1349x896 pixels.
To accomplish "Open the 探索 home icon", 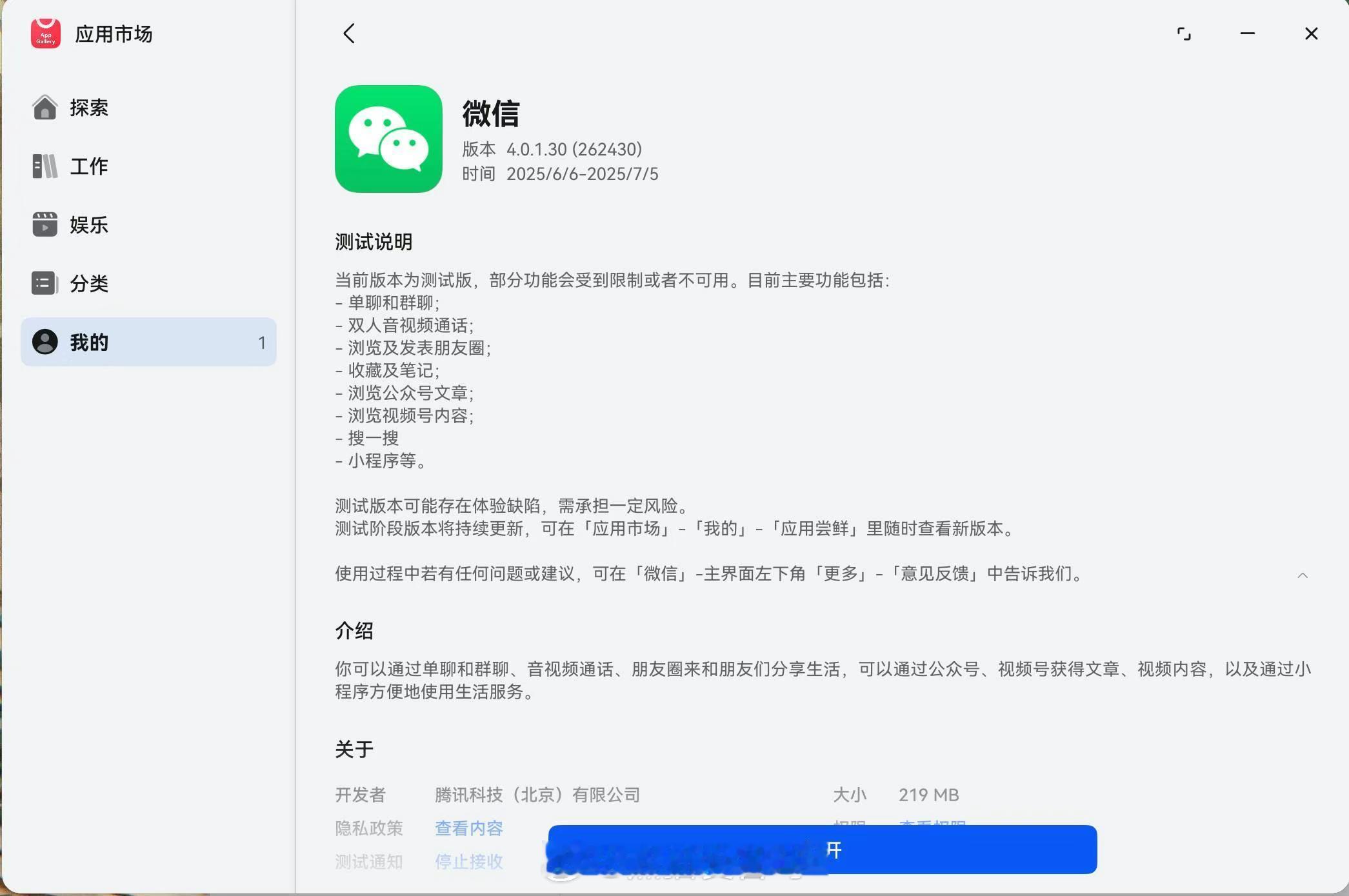I will pos(45,107).
